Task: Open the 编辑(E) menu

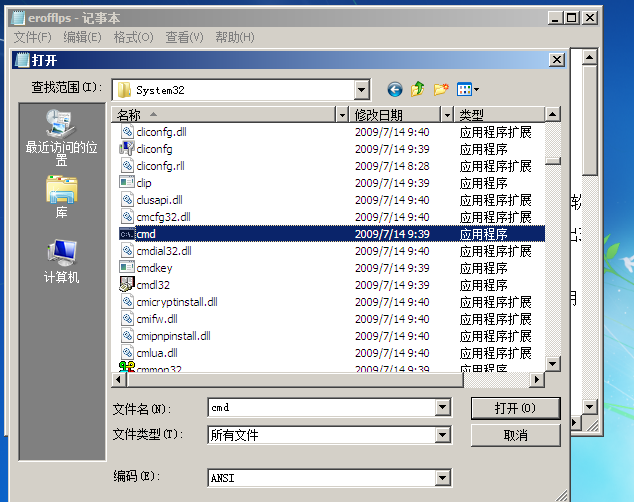Action: click(x=82, y=37)
